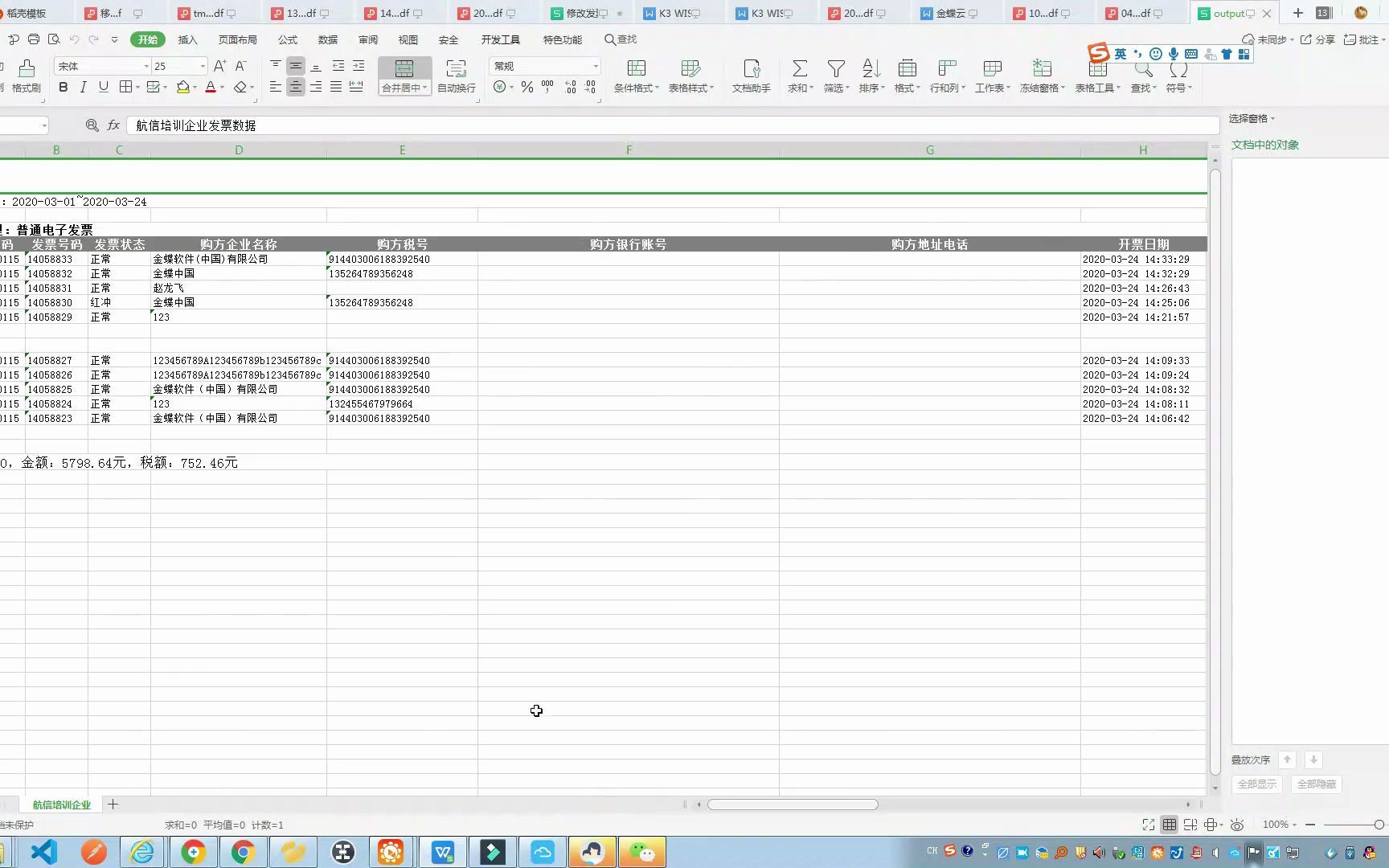Click the AutoSum (求和) icon
Image resolution: width=1389 pixels, height=868 pixels.
[800, 69]
